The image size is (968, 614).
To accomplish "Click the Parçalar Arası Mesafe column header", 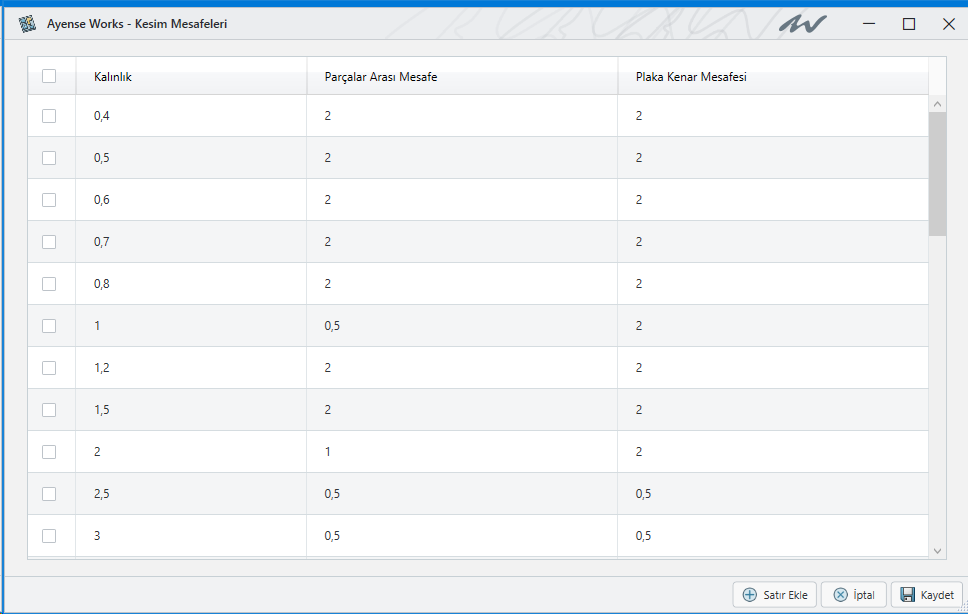I will [x=462, y=77].
